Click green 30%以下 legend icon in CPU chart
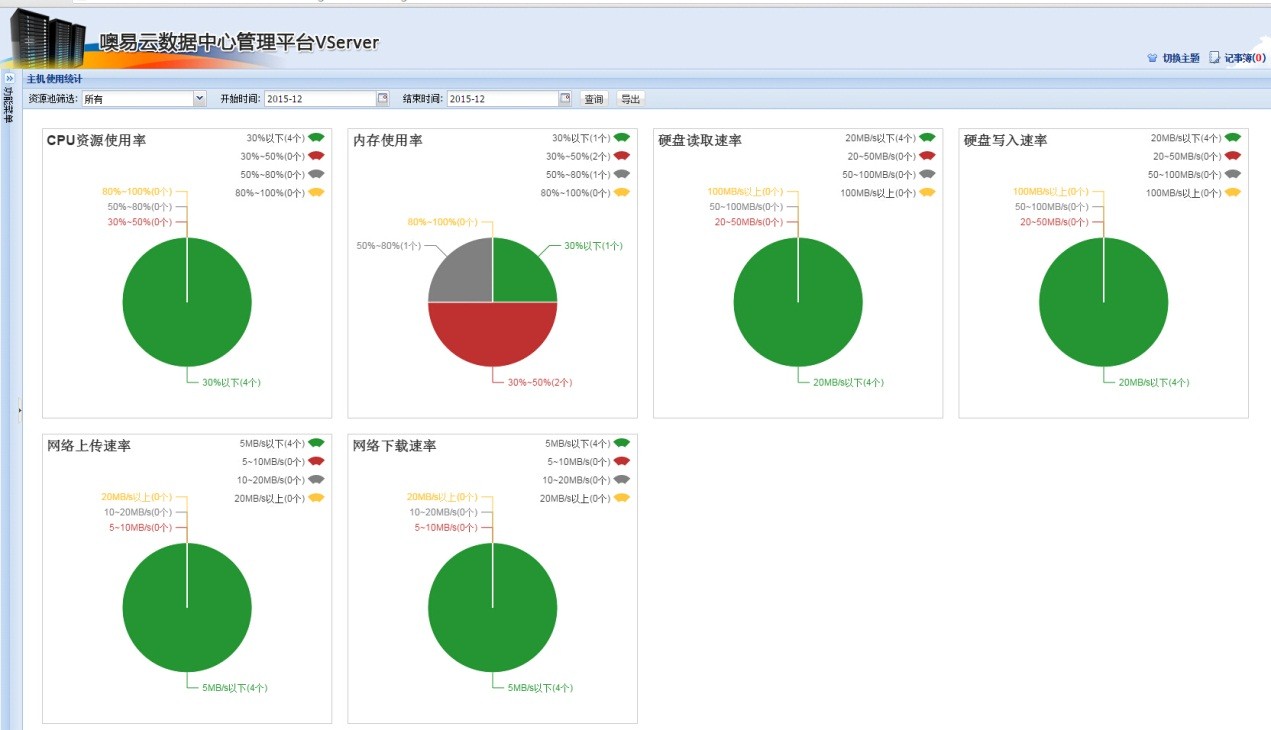Viewport: 1271px width, 730px height. click(x=316, y=137)
